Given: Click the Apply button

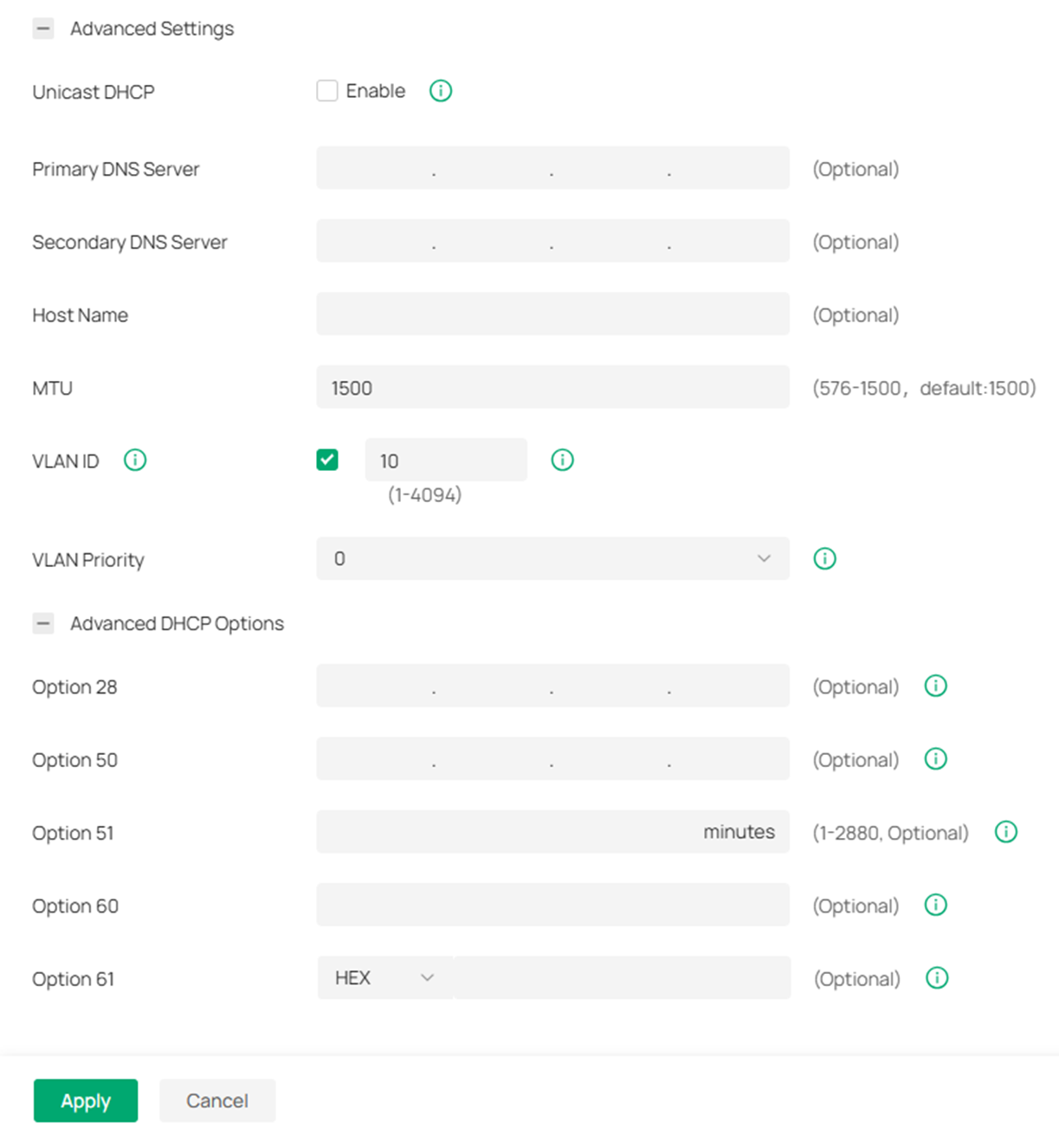Looking at the screenshot, I should tap(85, 1100).
